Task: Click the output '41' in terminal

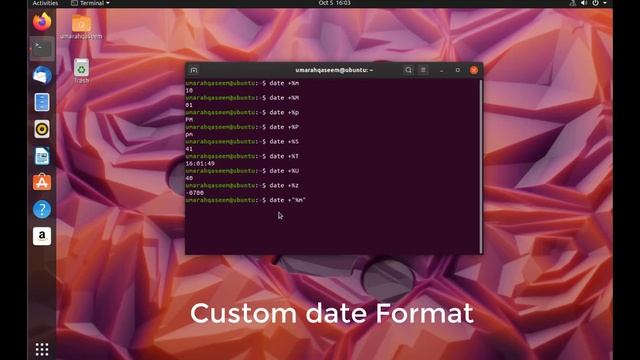Action: (189, 149)
